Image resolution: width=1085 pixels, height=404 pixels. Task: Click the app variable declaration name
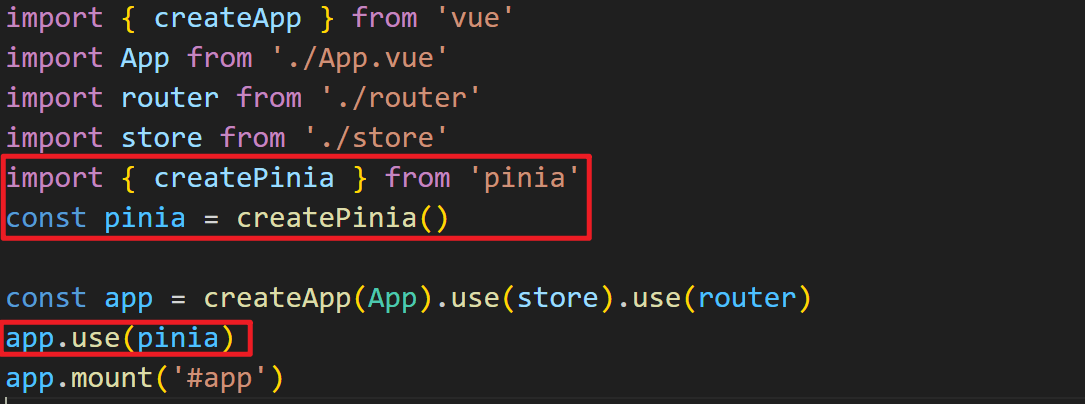129,299
